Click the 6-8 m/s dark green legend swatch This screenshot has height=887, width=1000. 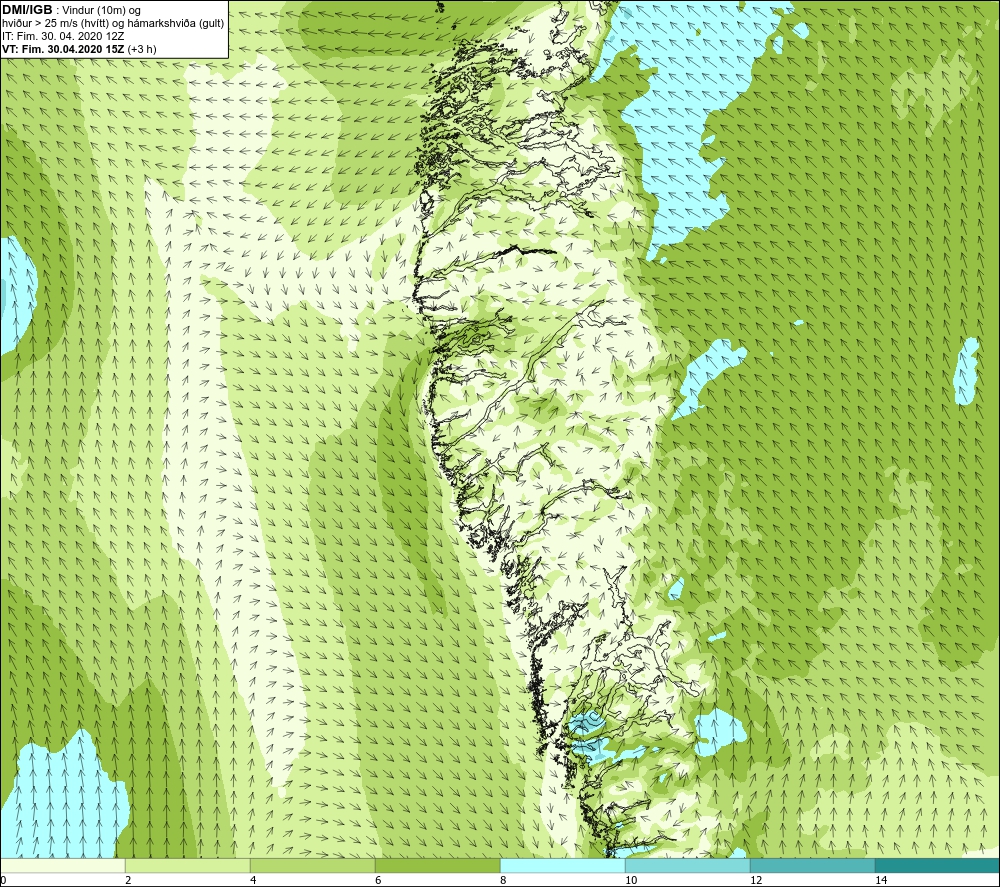coord(438,866)
